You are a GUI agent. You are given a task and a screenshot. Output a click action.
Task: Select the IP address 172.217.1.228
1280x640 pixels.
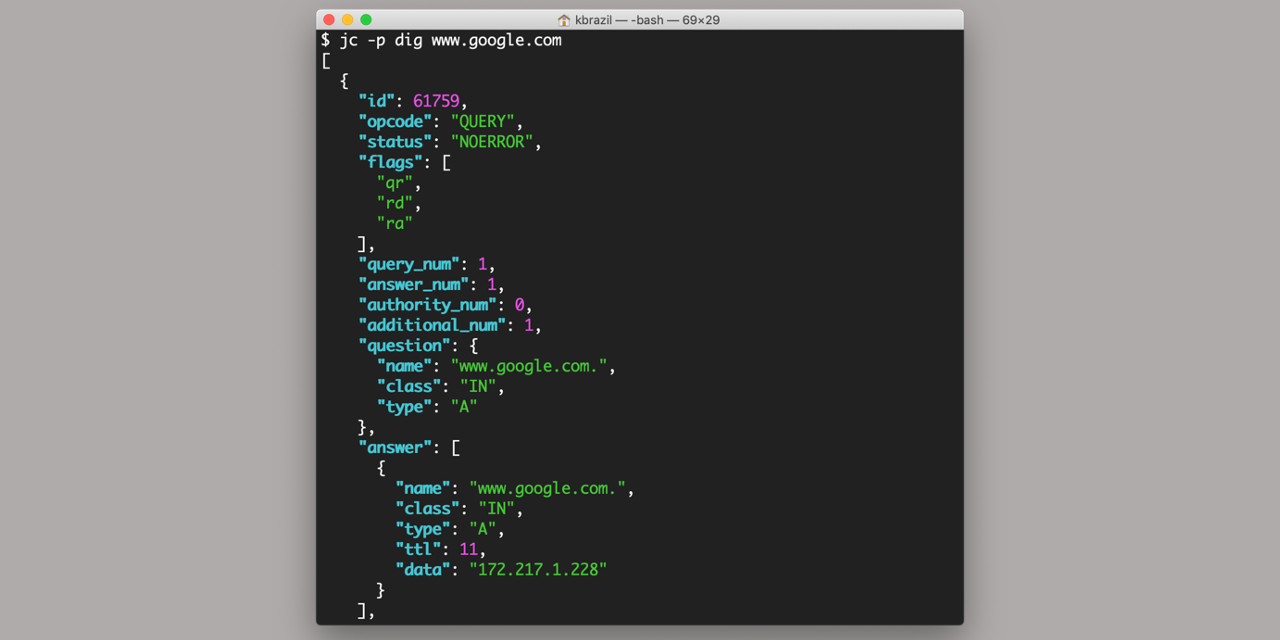pyautogui.click(x=537, y=569)
